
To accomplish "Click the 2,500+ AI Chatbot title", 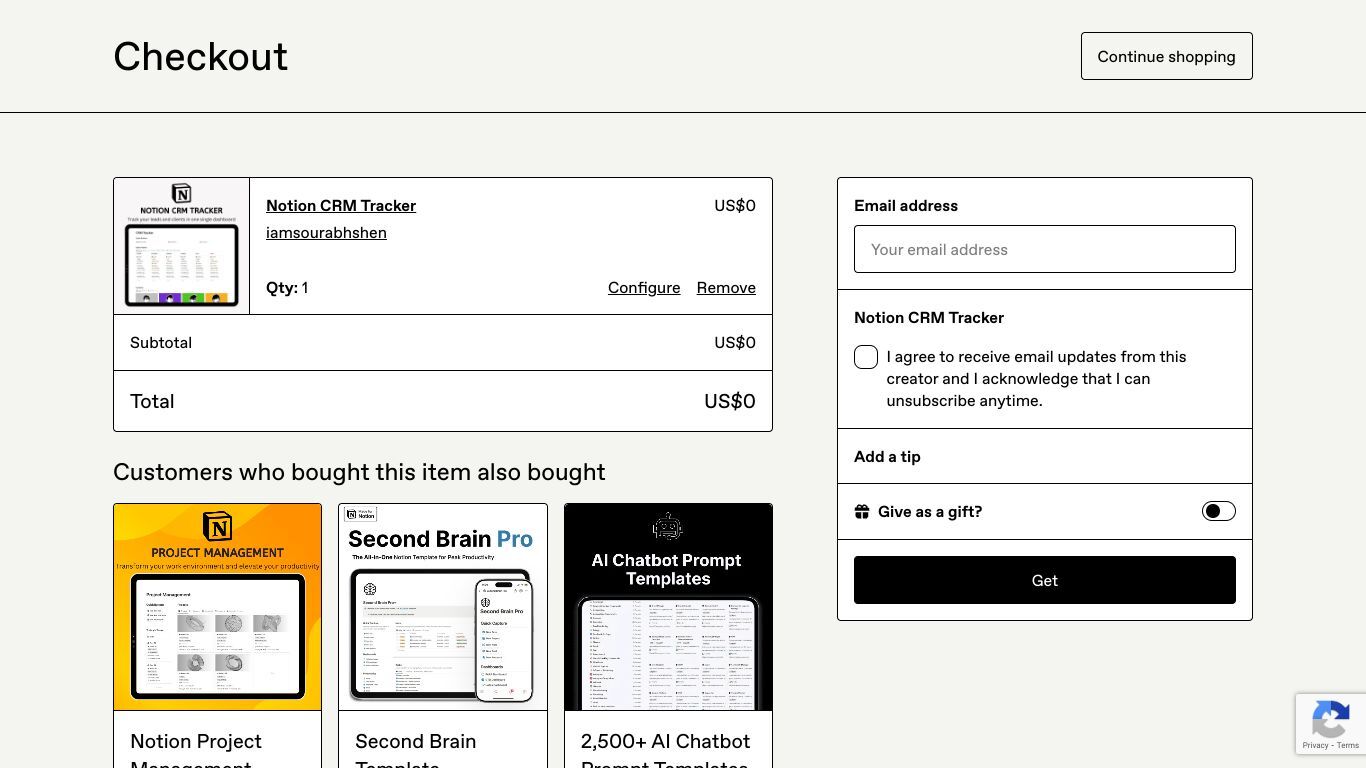I will [x=665, y=752].
